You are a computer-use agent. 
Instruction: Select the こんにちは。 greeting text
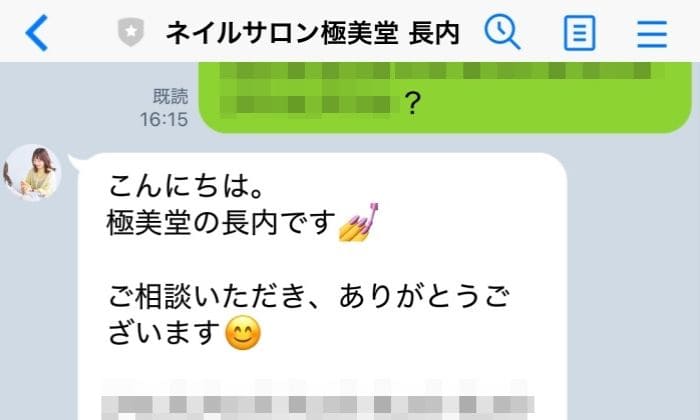186,186
